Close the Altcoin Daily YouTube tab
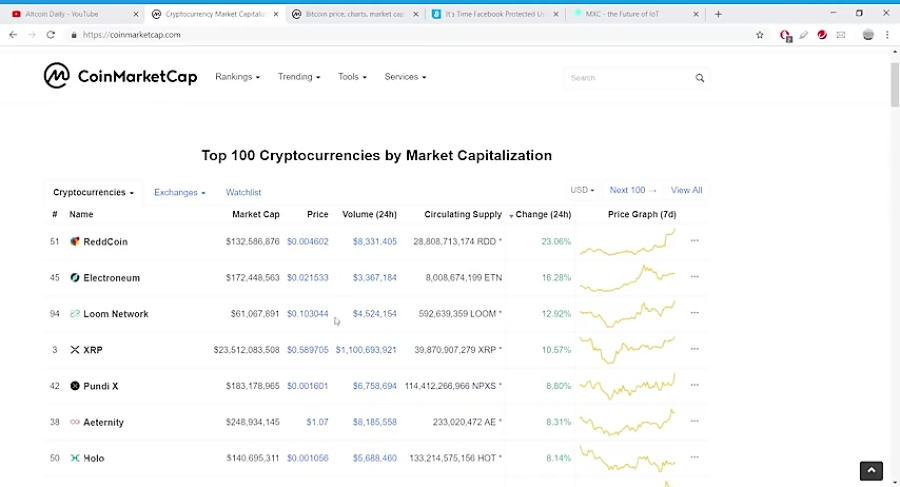 [136, 14]
